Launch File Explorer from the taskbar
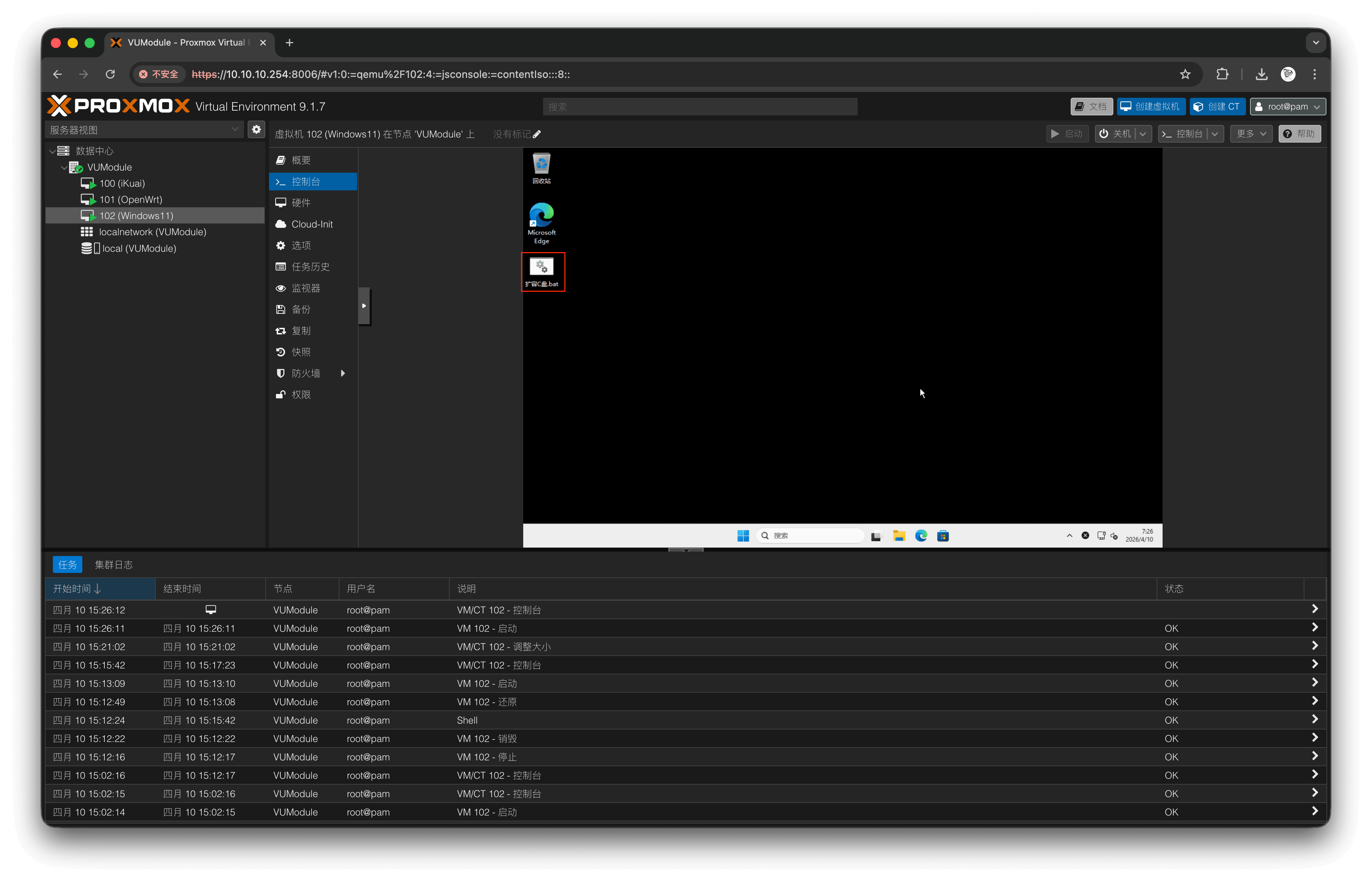 point(899,535)
